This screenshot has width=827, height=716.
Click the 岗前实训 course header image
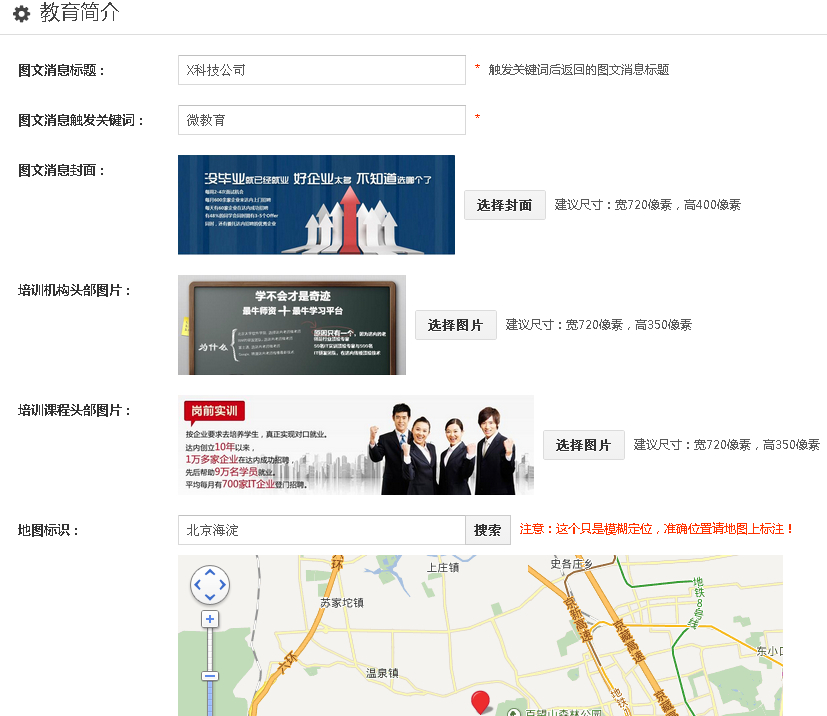pyautogui.click(x=356, y=445)
